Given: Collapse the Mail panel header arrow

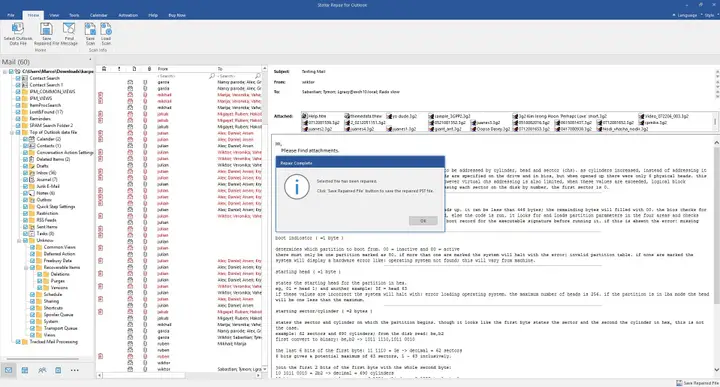Looking at the screenshot, I should click(x=90, y=60).
